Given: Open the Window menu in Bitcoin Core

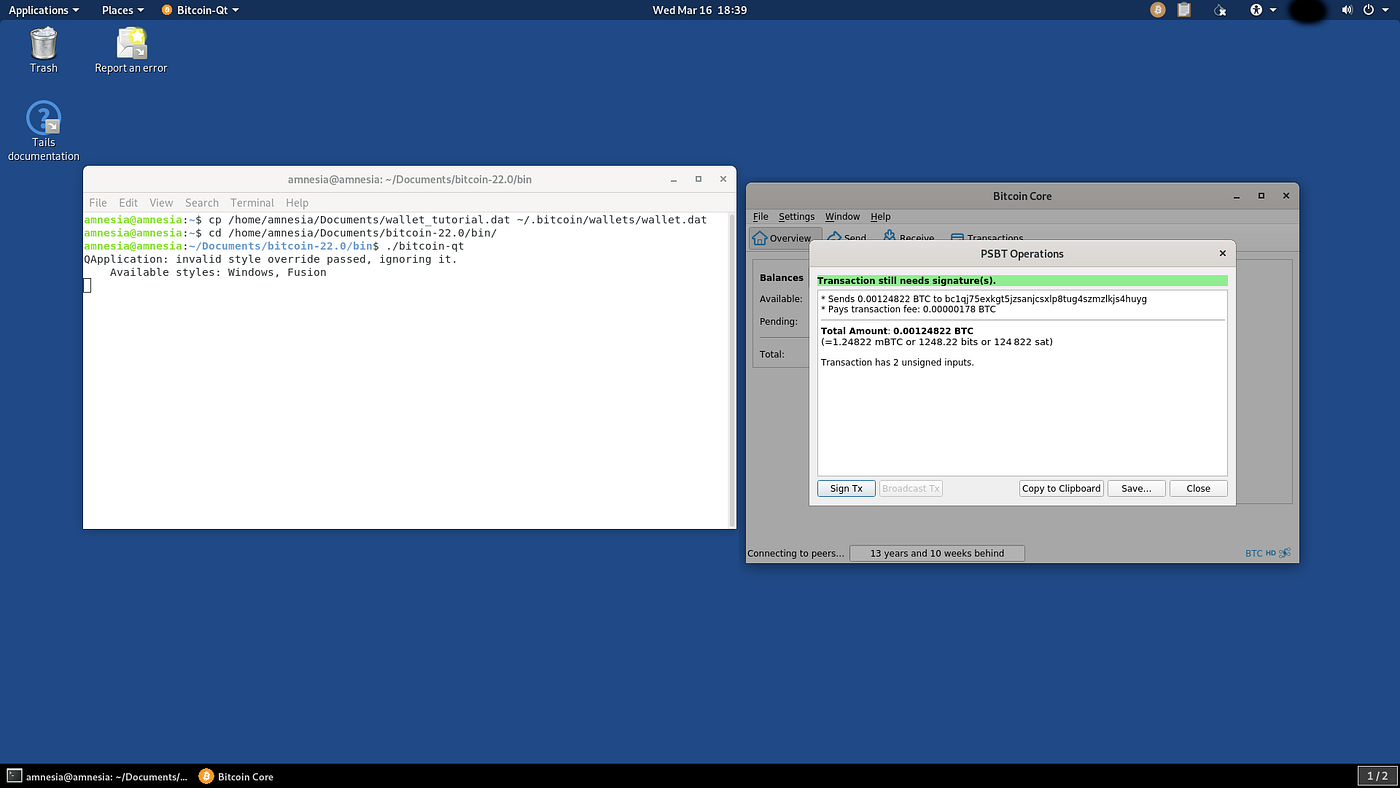Looking at the screenshot, I should [x=842, y=216].
